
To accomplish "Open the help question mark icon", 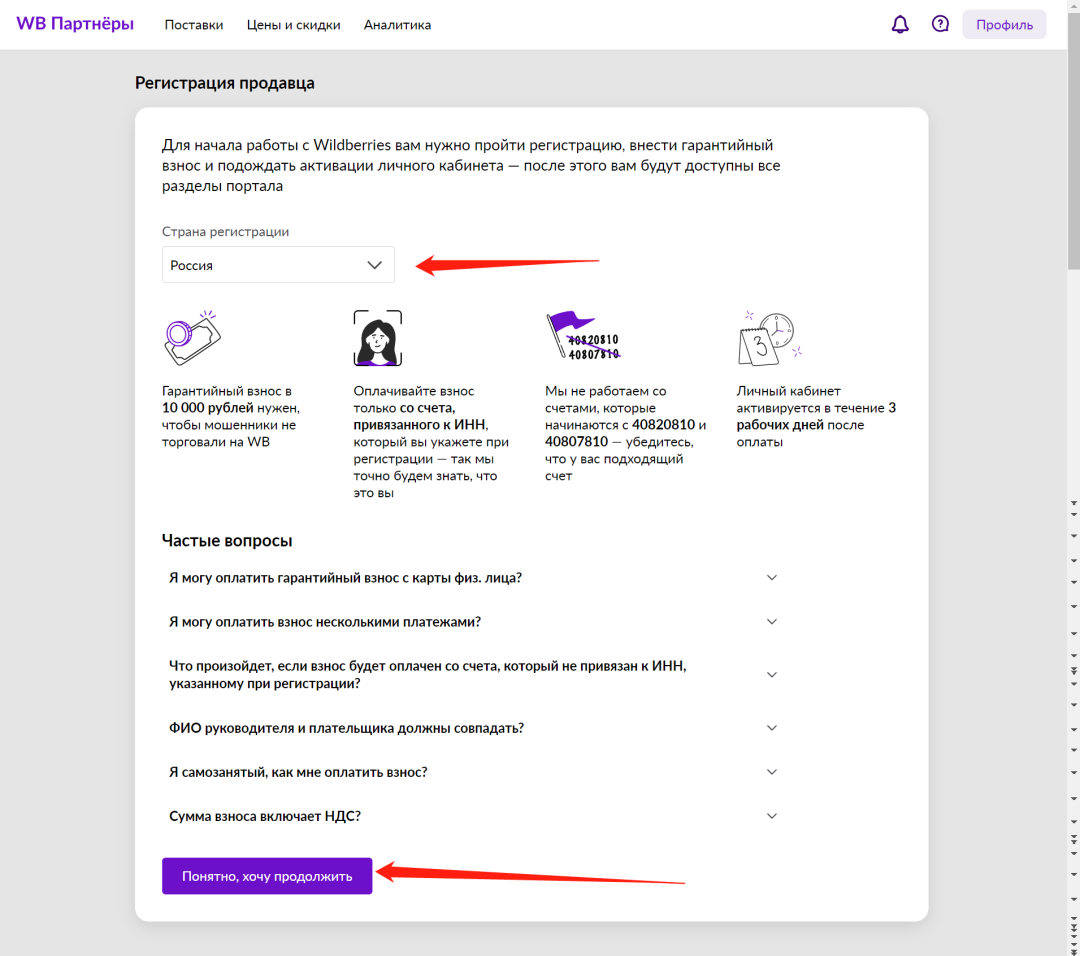I will [x=940, y=25].
